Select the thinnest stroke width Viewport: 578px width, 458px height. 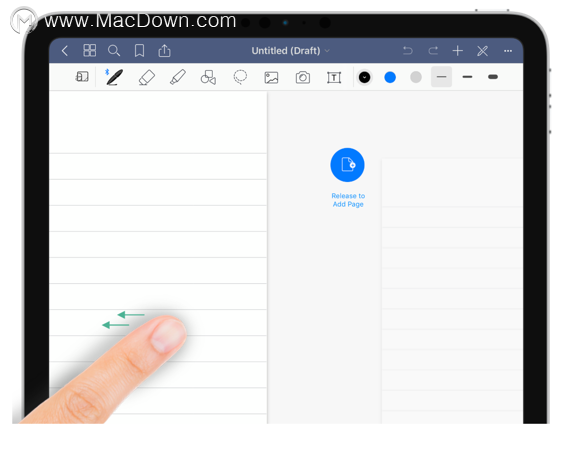(x=442, y=77)
